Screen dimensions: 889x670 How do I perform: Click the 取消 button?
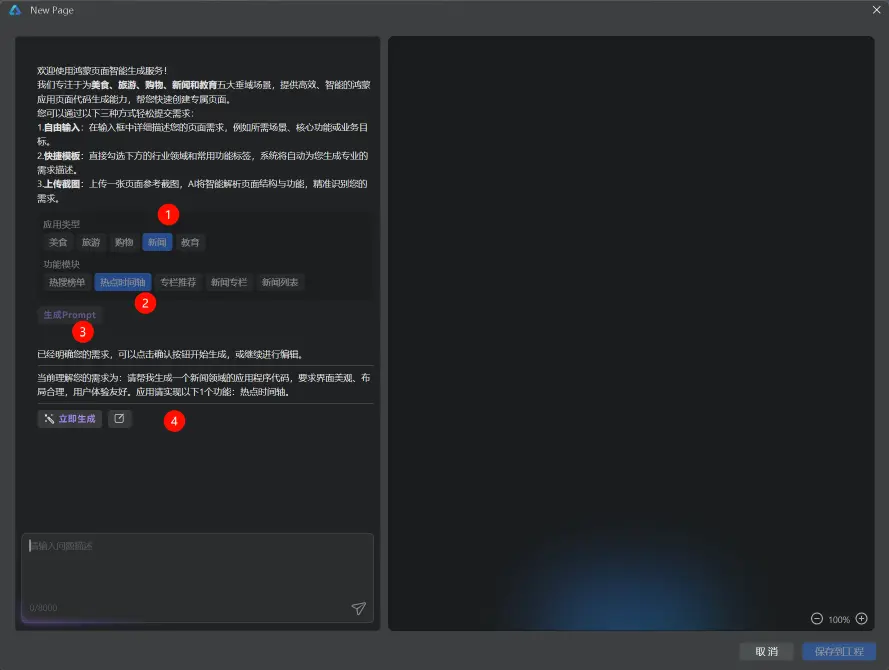tap(766, 651)
